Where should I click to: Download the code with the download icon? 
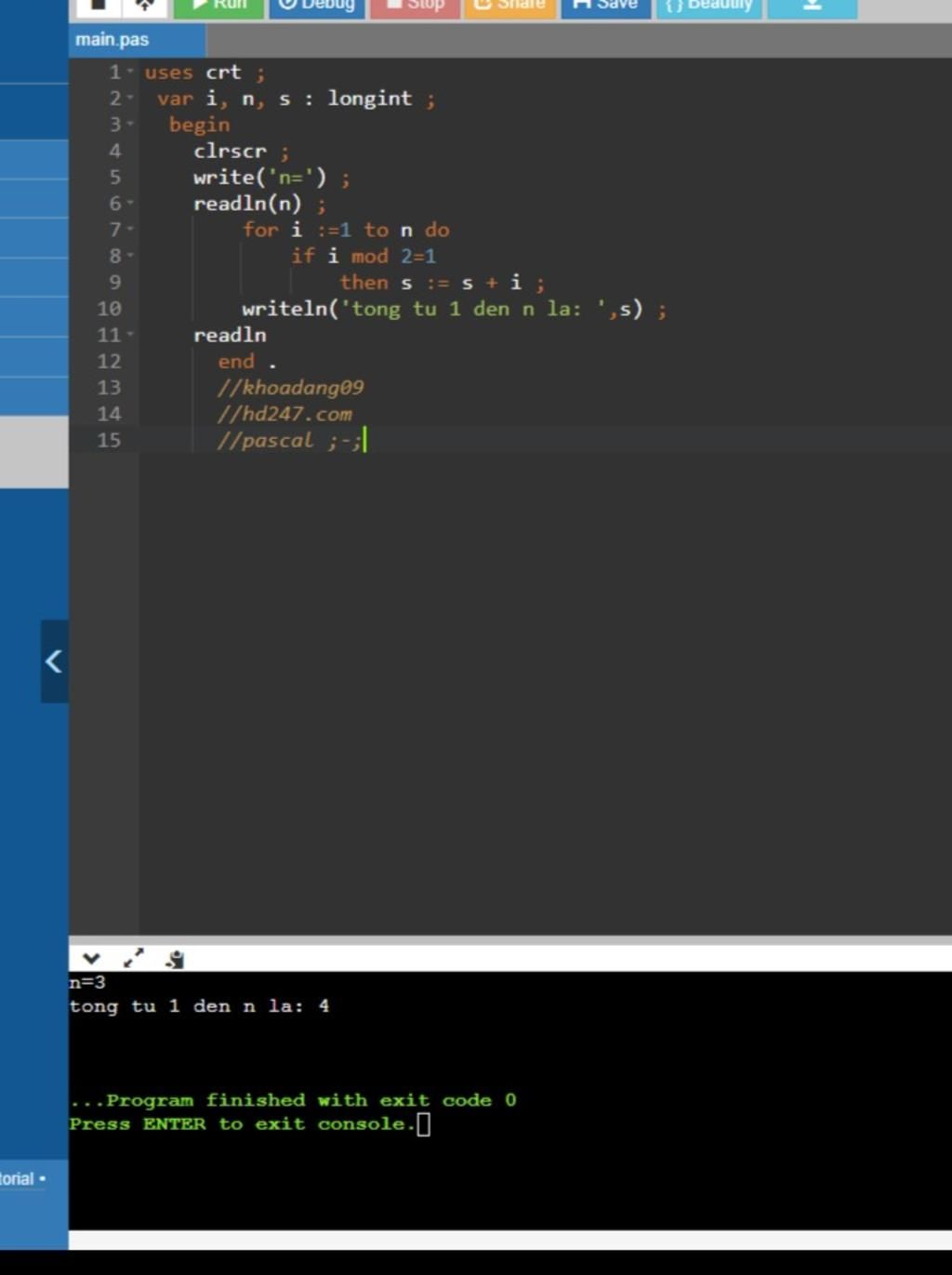pos(812,7)
